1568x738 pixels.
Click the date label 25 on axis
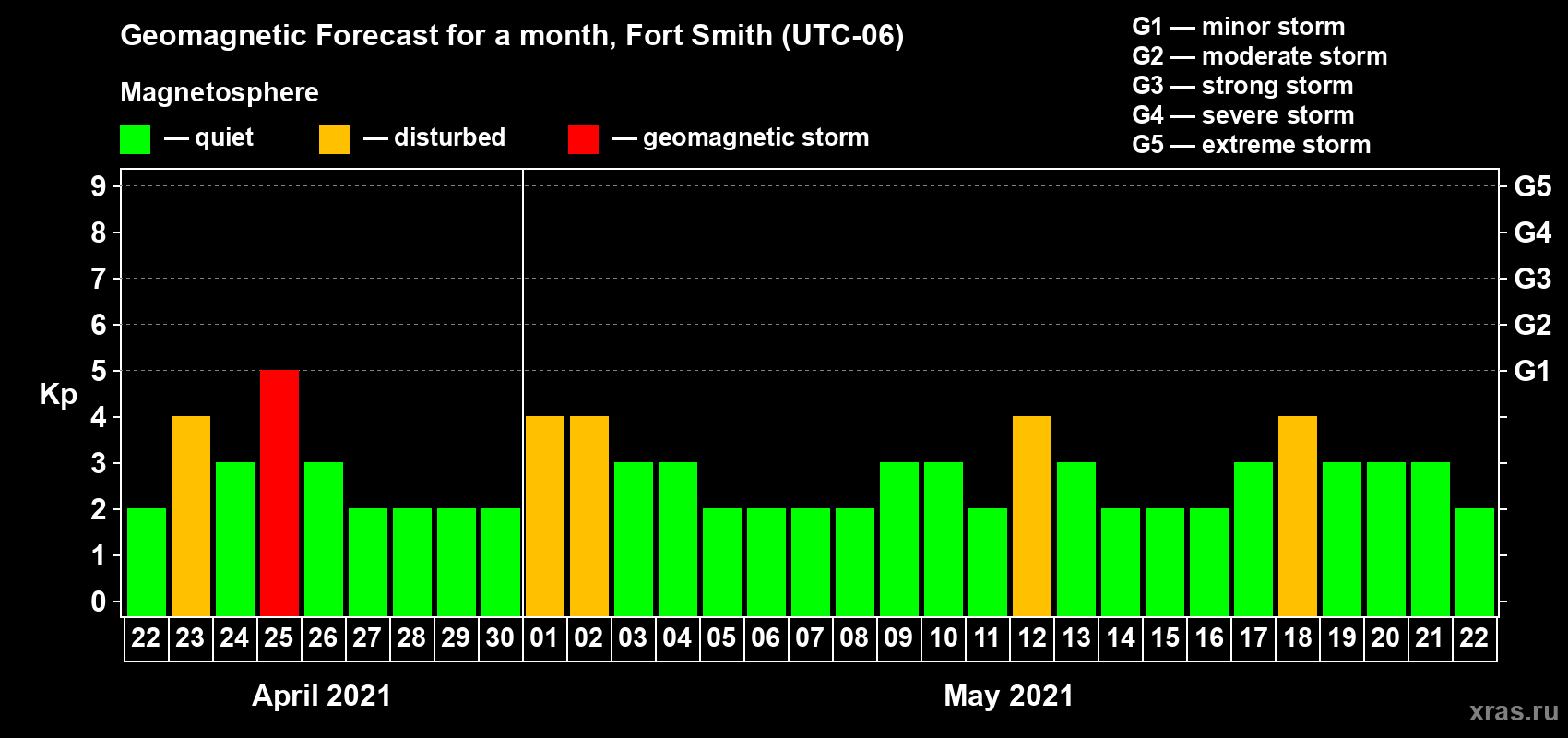click(x=279, y=637)
